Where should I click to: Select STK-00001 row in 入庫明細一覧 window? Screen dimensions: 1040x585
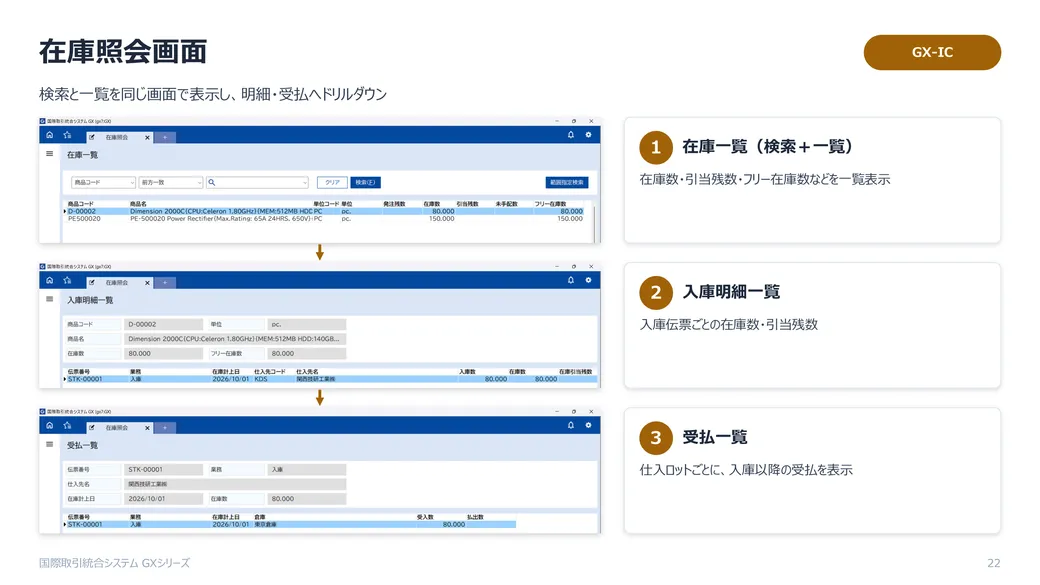point(330,379)
